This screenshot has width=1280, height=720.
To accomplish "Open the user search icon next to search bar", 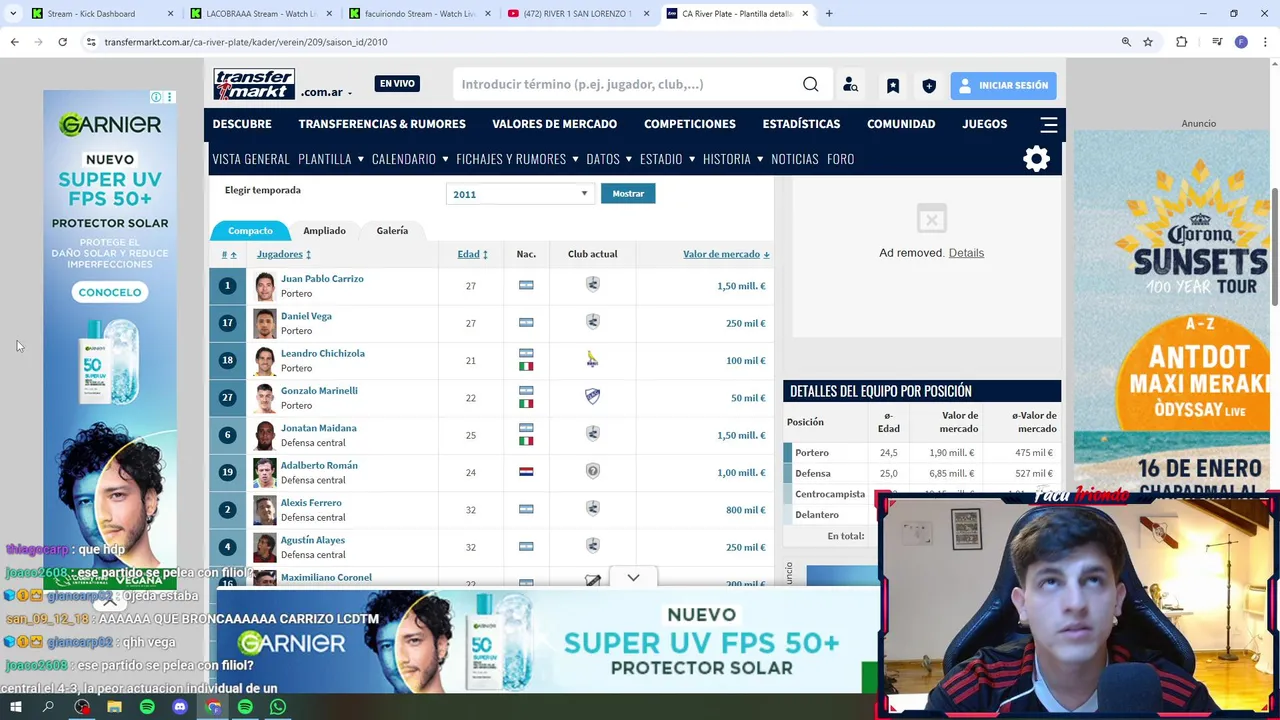I will tap(850, 85).
